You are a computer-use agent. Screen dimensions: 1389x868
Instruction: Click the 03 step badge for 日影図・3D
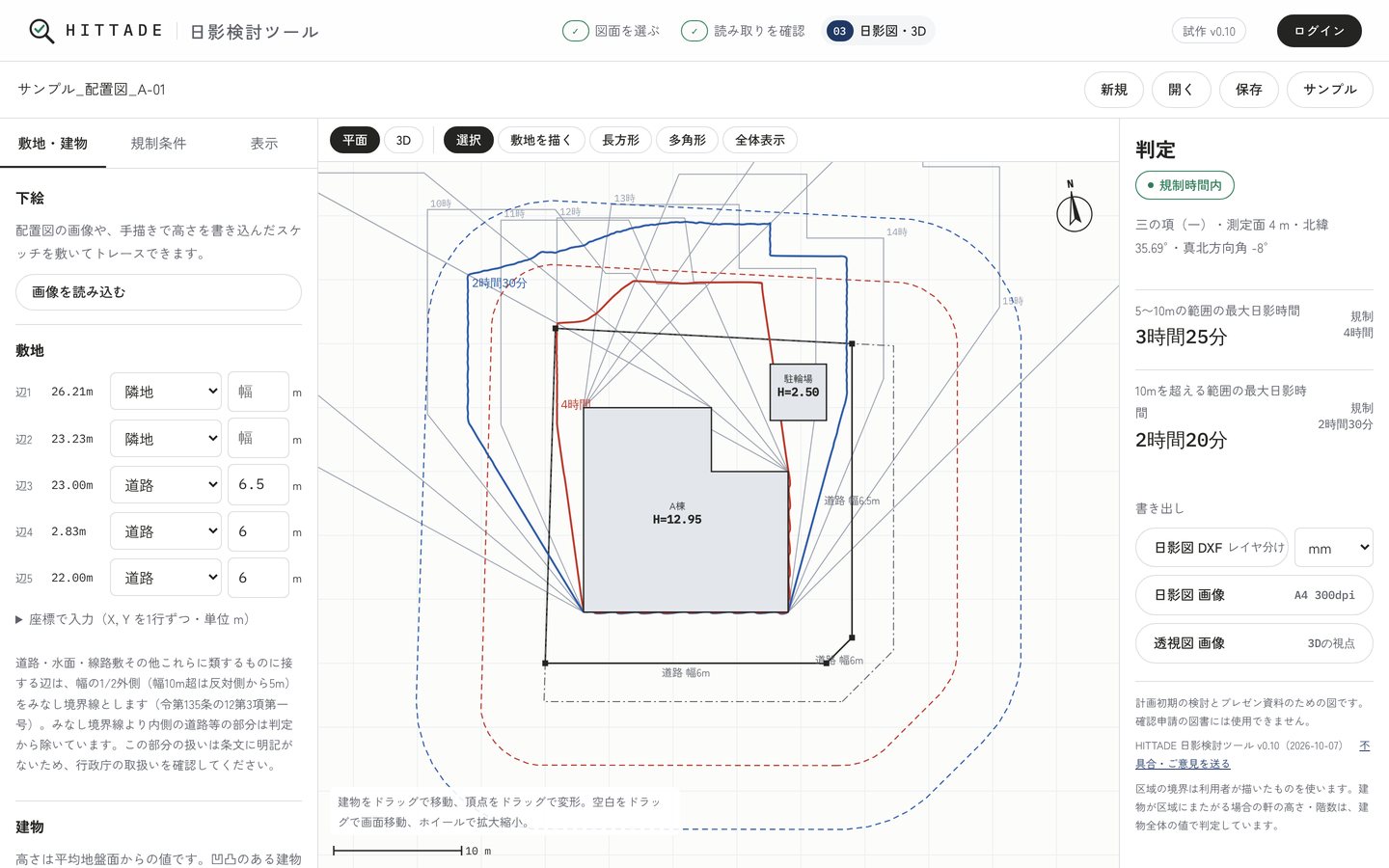840,31
